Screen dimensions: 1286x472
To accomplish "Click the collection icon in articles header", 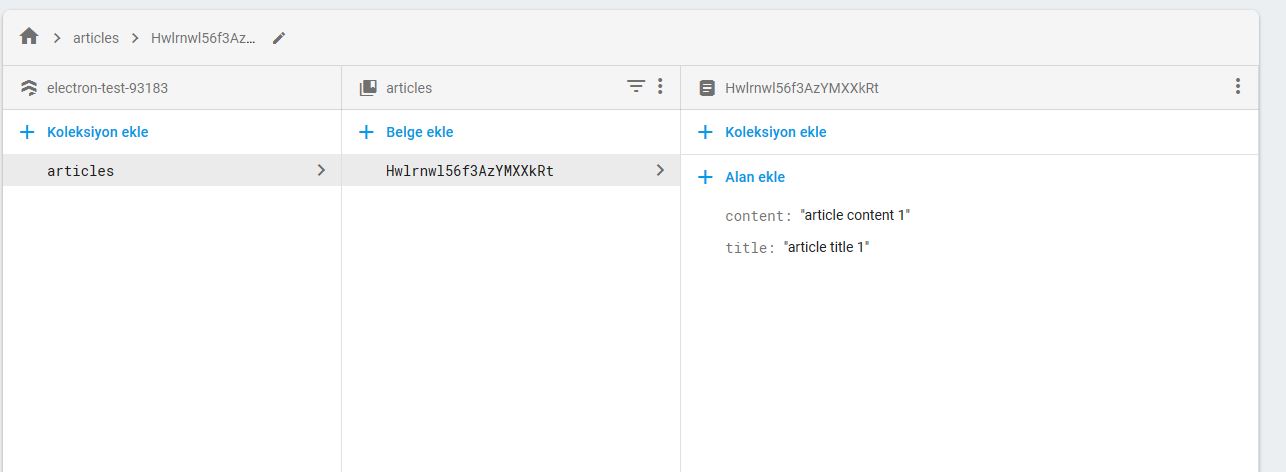I will point(368,88).
